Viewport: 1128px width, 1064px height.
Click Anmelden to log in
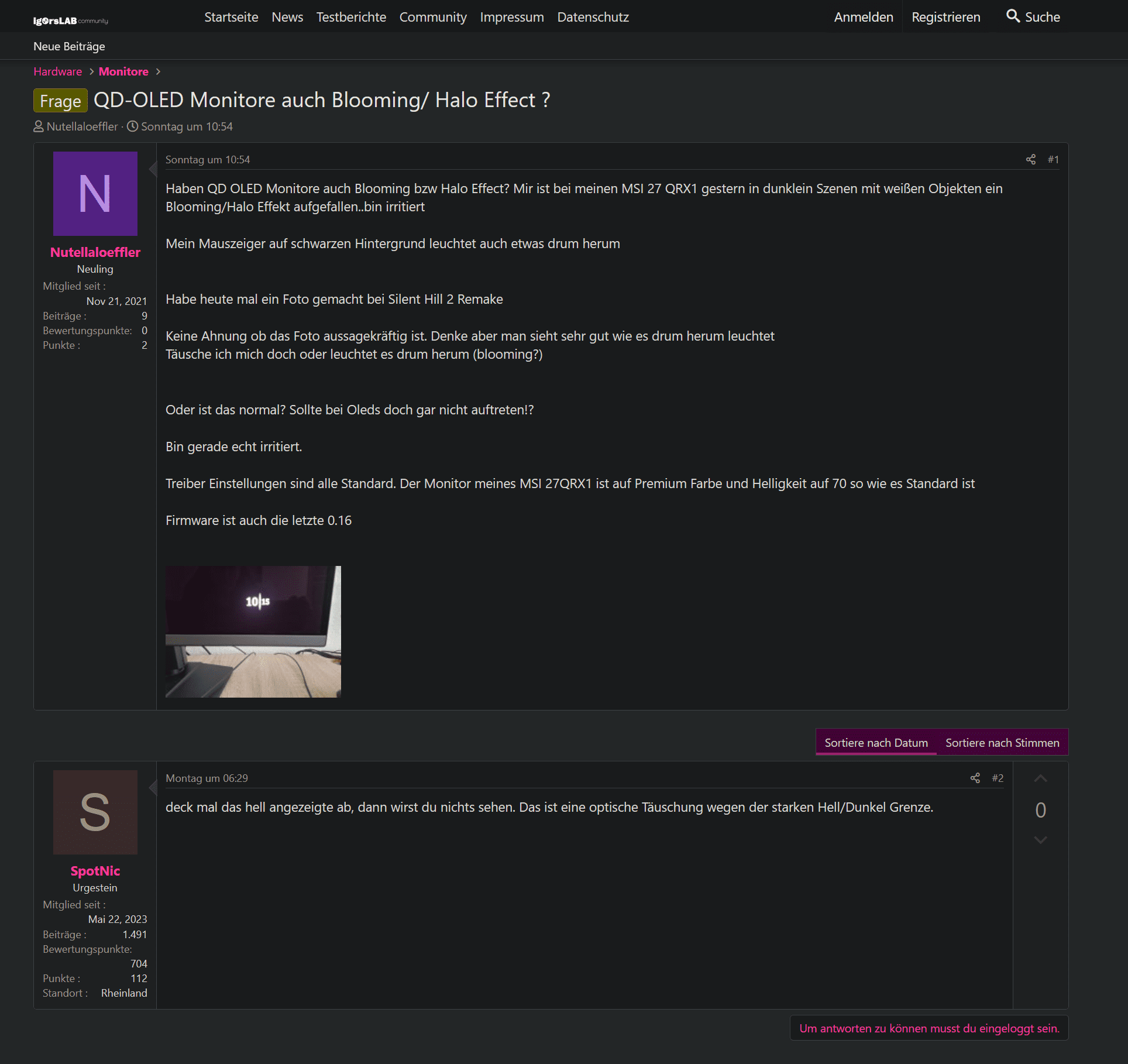click(864, 17)
